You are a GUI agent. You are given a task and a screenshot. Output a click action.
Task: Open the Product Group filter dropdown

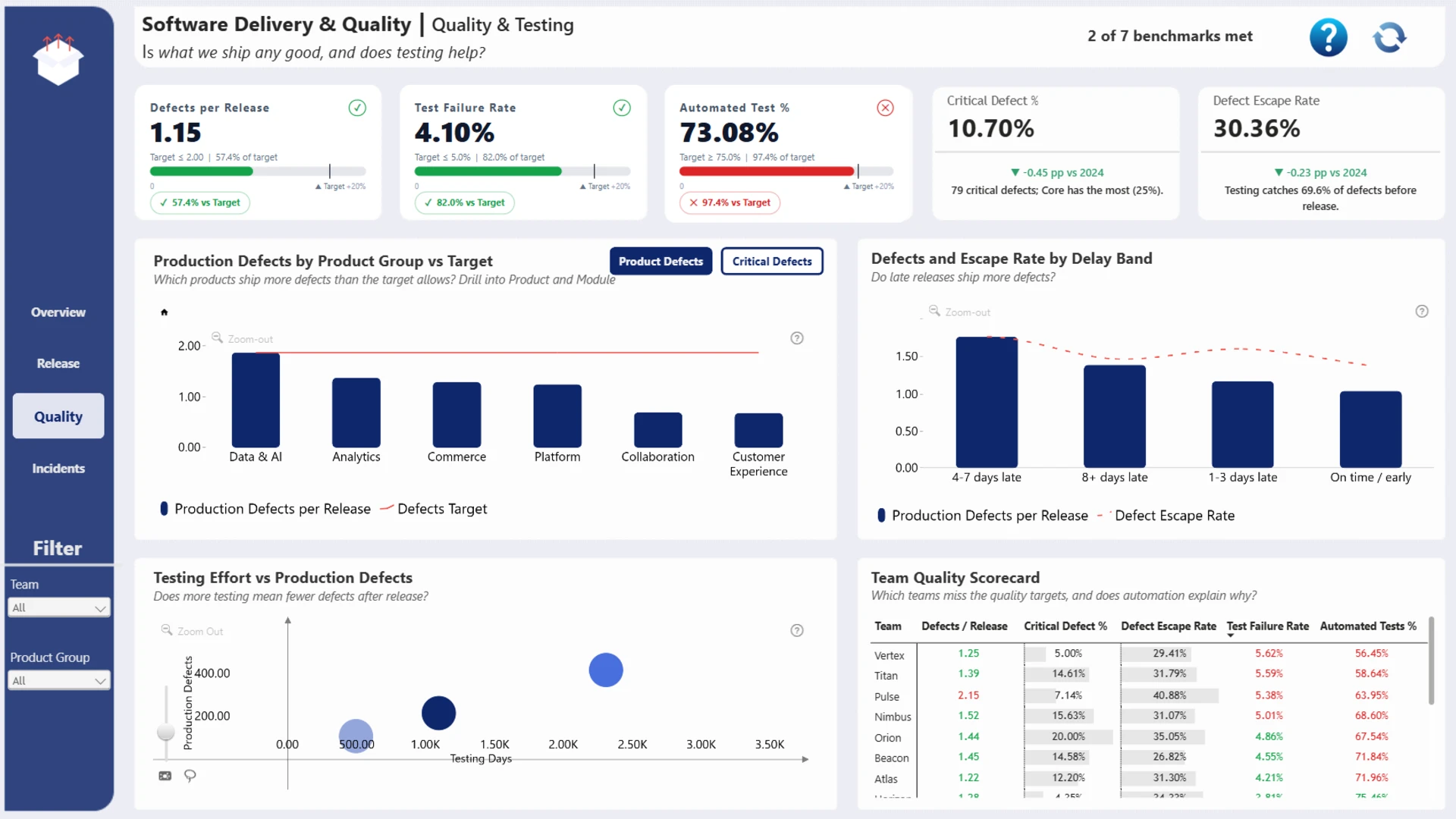[x=58, y=680]
